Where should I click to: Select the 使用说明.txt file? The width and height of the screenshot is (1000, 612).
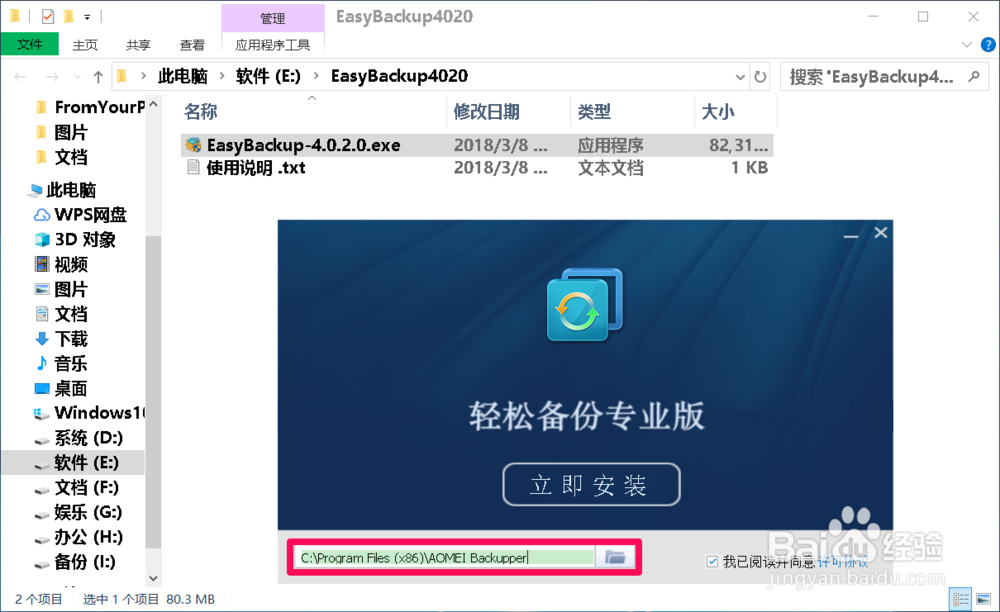(x=256, y=168)
